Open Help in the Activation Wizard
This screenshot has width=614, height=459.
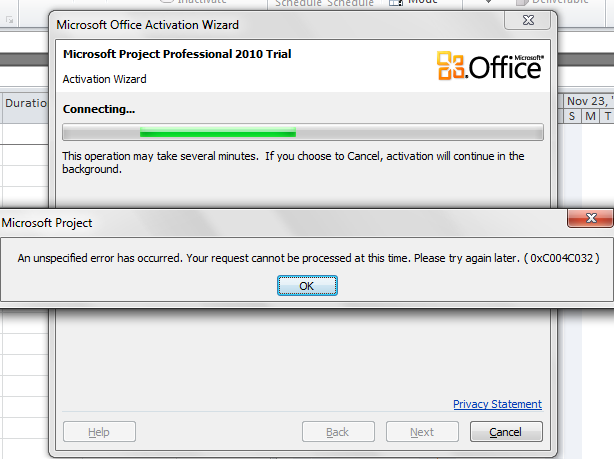click(x=99, y=432)
